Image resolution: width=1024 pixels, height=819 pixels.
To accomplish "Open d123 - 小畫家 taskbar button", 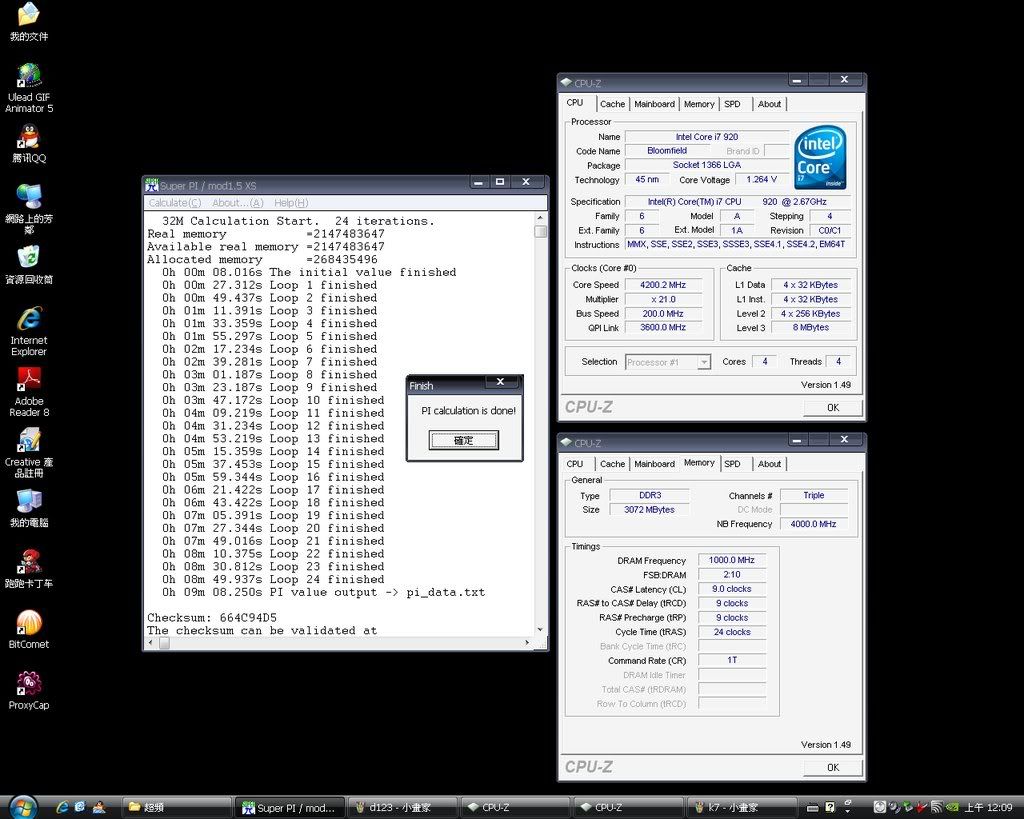I will coord(402,808).
